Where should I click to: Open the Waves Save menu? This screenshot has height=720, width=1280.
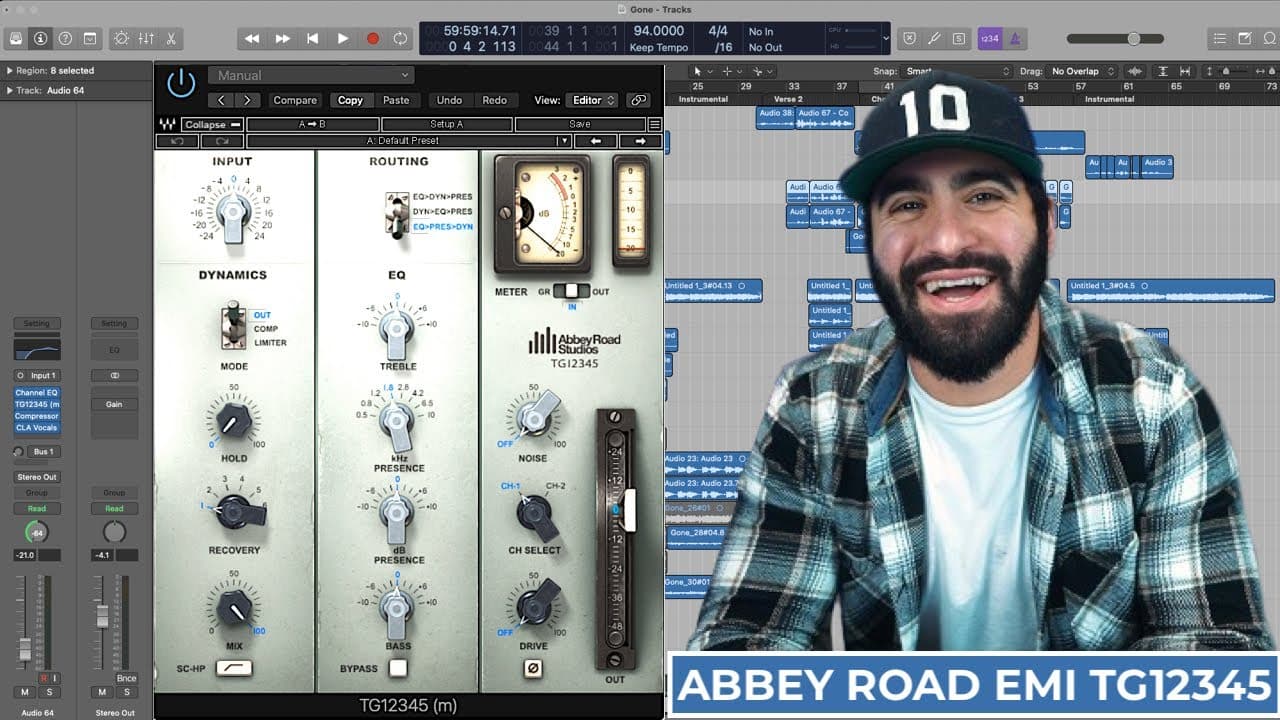click(580, 125)
